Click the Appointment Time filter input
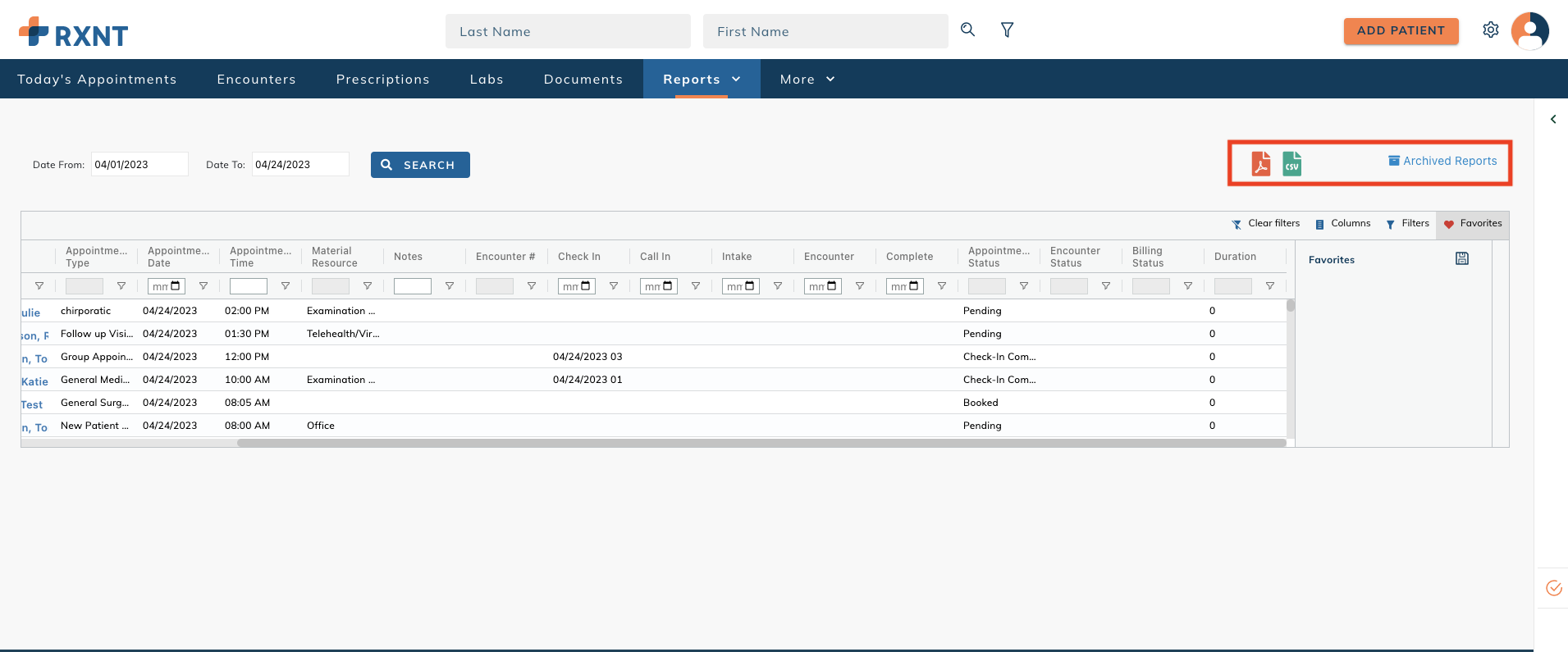The image size is (1568, 652). pyautogui.click(x=249, y=286)
